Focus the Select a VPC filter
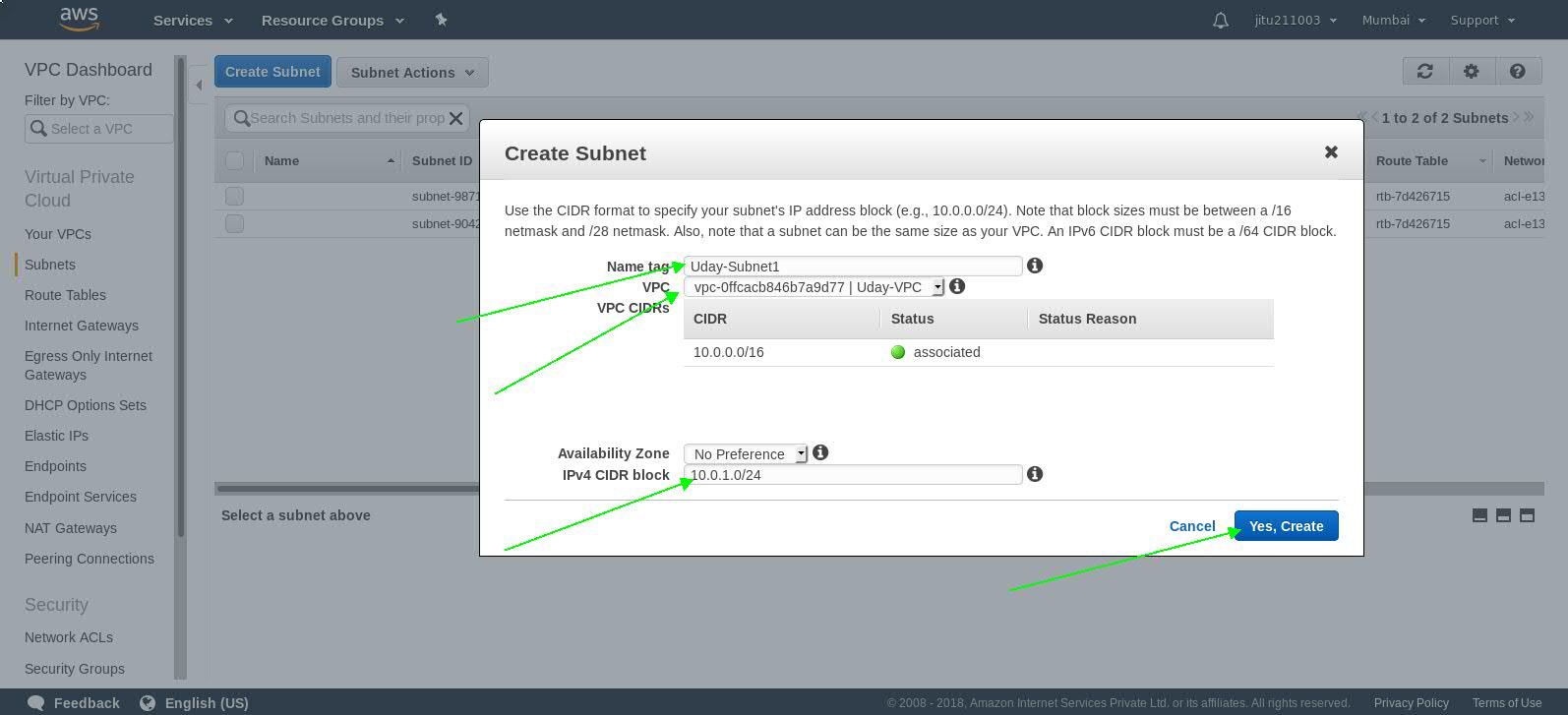1568x715 pixels. pos(98,128)
